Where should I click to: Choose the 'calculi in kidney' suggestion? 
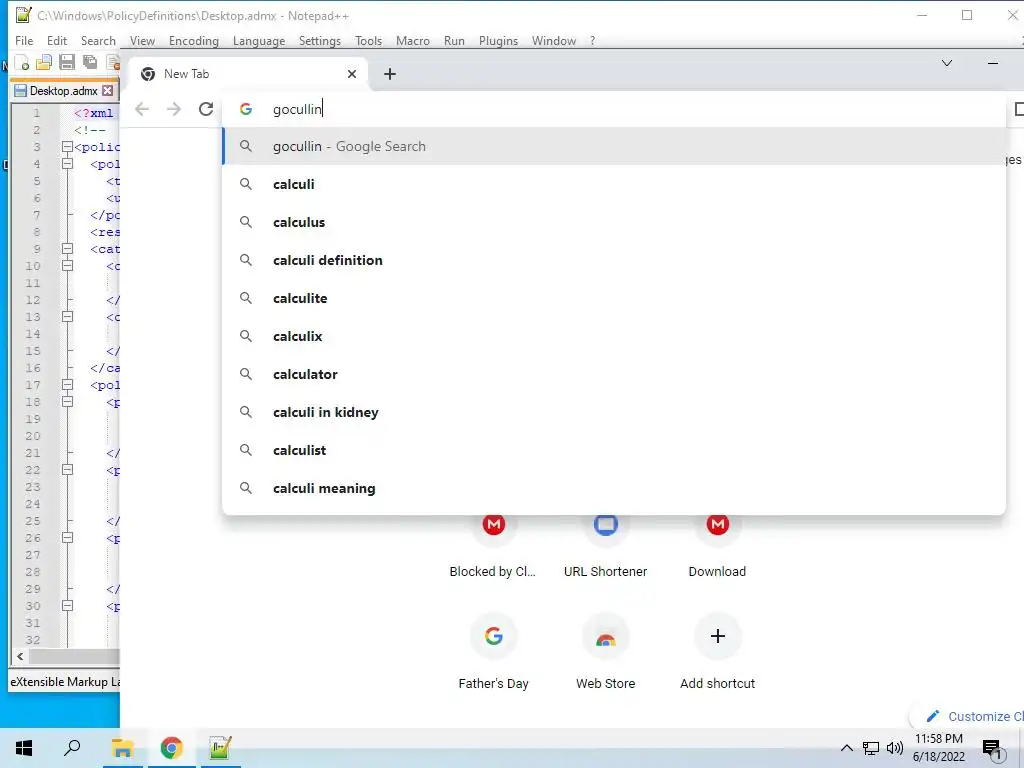tap(614, 412)
